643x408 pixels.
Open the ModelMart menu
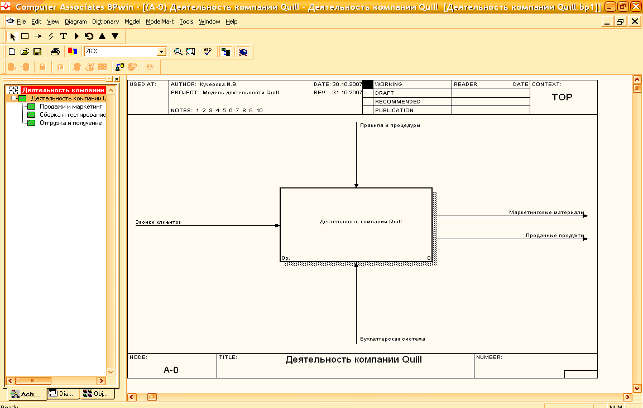tap(160, 22)
